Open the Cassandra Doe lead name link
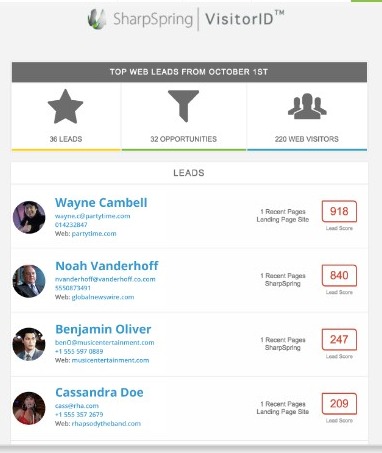Screen dimensions: 382x453 coord(99,392)
